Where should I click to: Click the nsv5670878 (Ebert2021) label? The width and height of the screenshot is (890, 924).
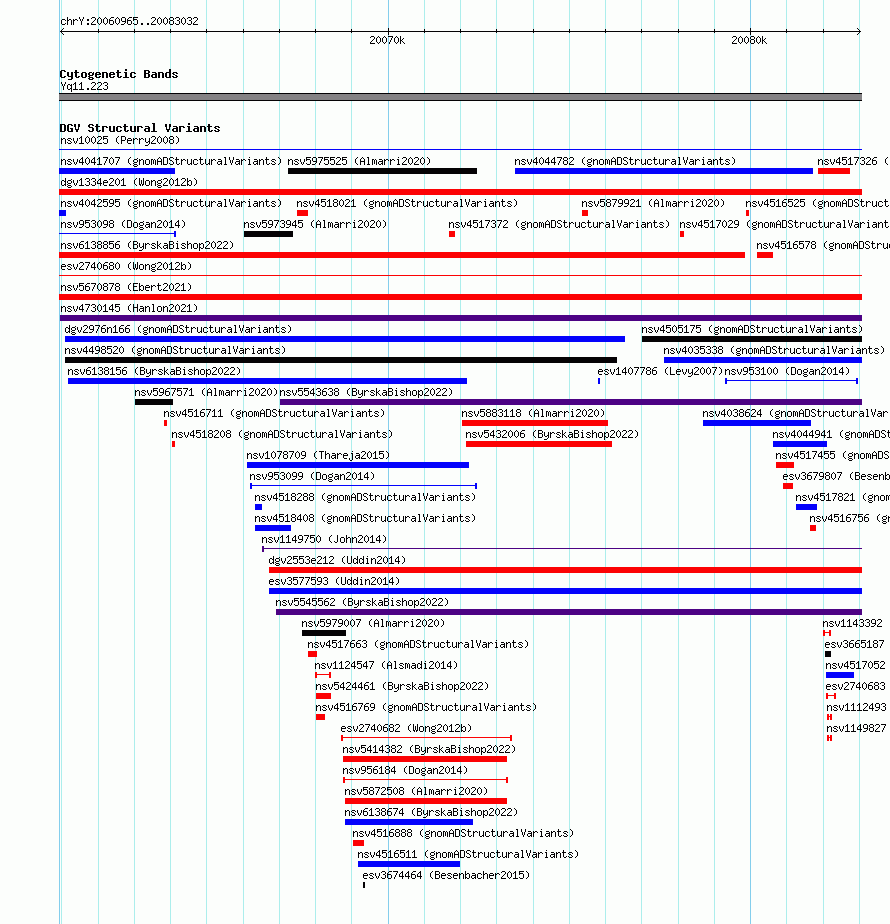click(x=126, y=288)
